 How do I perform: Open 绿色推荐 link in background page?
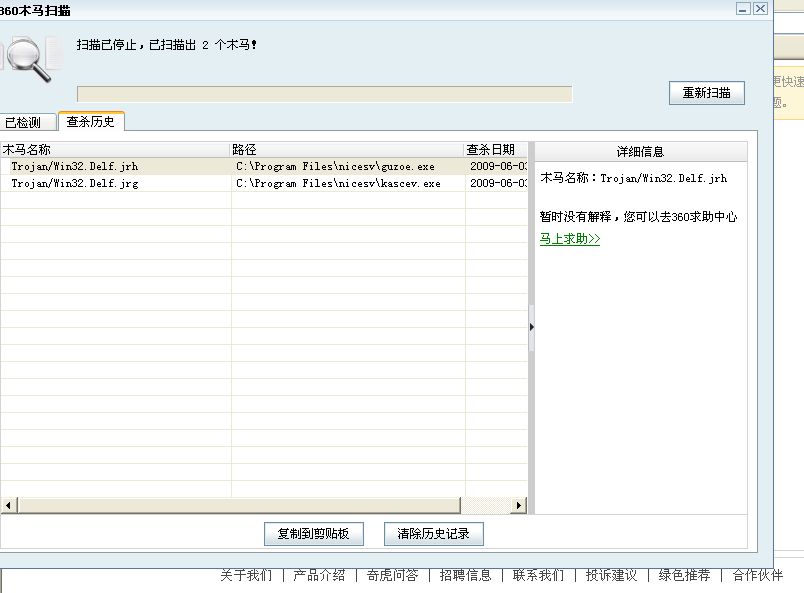click(x=685, y=575)
